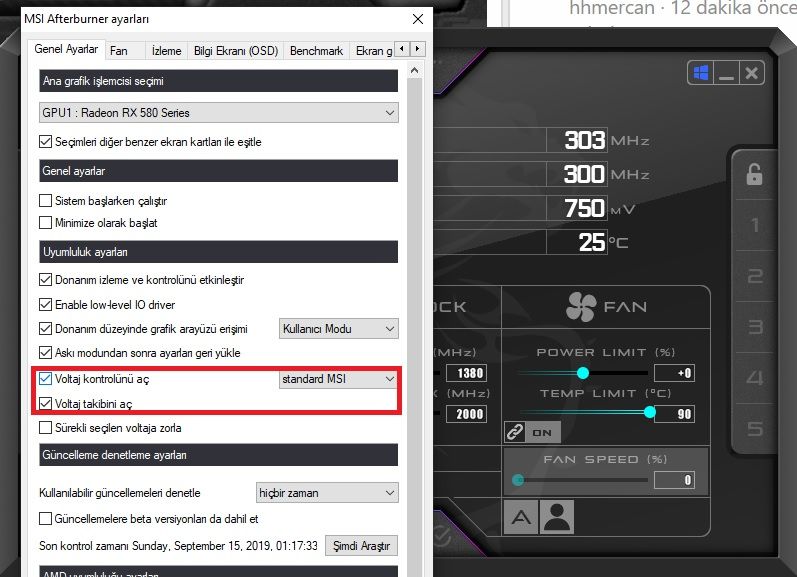Open the partially visible Ekran tab
The image size is (797, 577).
pos(374,51)
